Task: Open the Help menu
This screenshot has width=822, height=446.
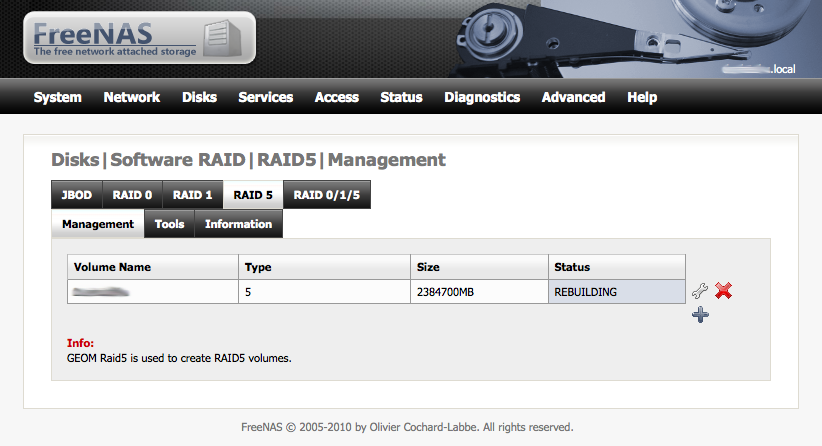Action: (642, 97)
